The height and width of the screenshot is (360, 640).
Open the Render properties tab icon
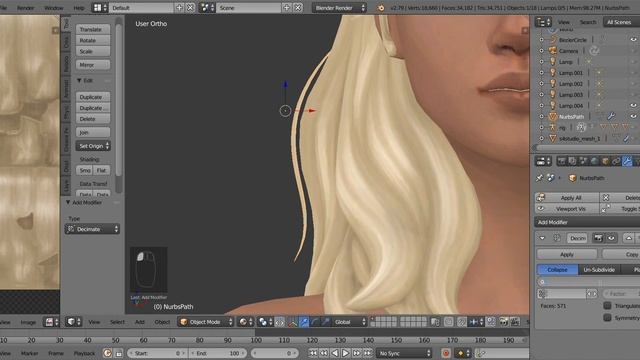coord(562,161)
